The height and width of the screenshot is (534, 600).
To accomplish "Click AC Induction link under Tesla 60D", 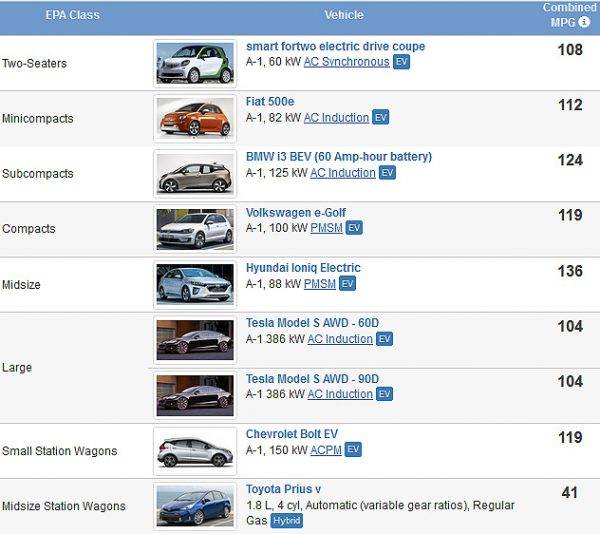I will coord(340,339).
